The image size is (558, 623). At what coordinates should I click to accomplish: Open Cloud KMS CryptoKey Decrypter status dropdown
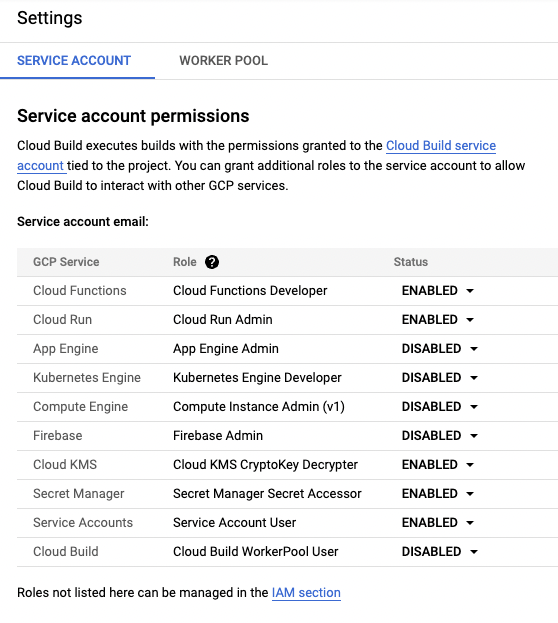pos(438,465)
